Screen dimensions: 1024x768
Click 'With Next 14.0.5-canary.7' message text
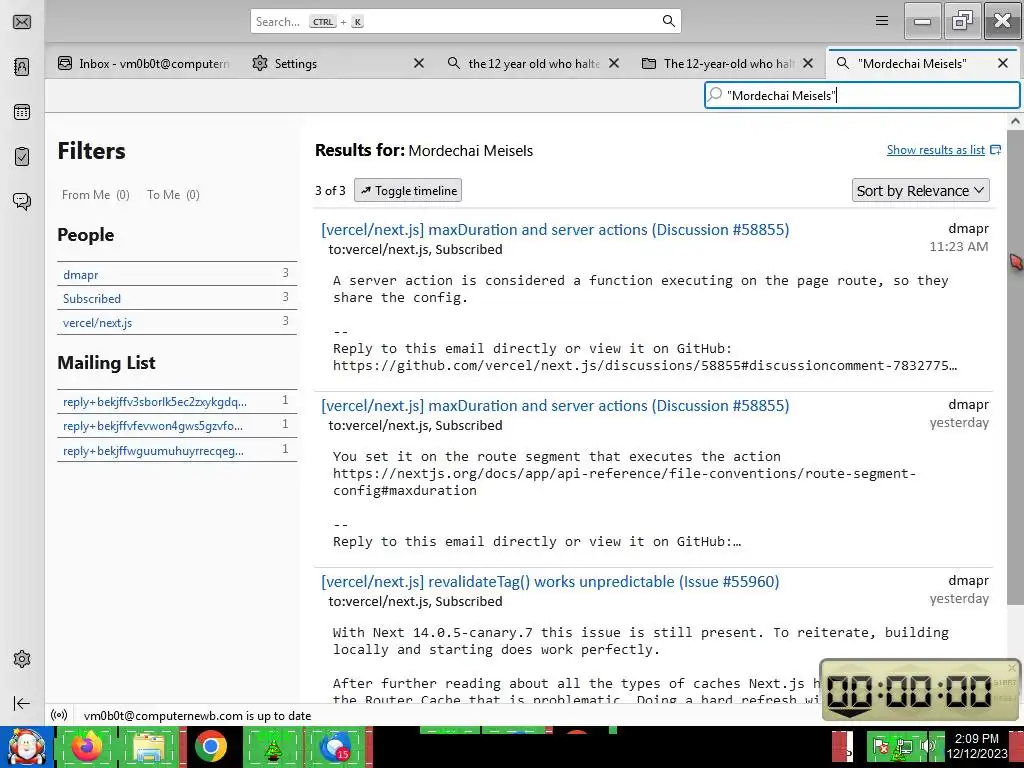(x=640, y=641)
